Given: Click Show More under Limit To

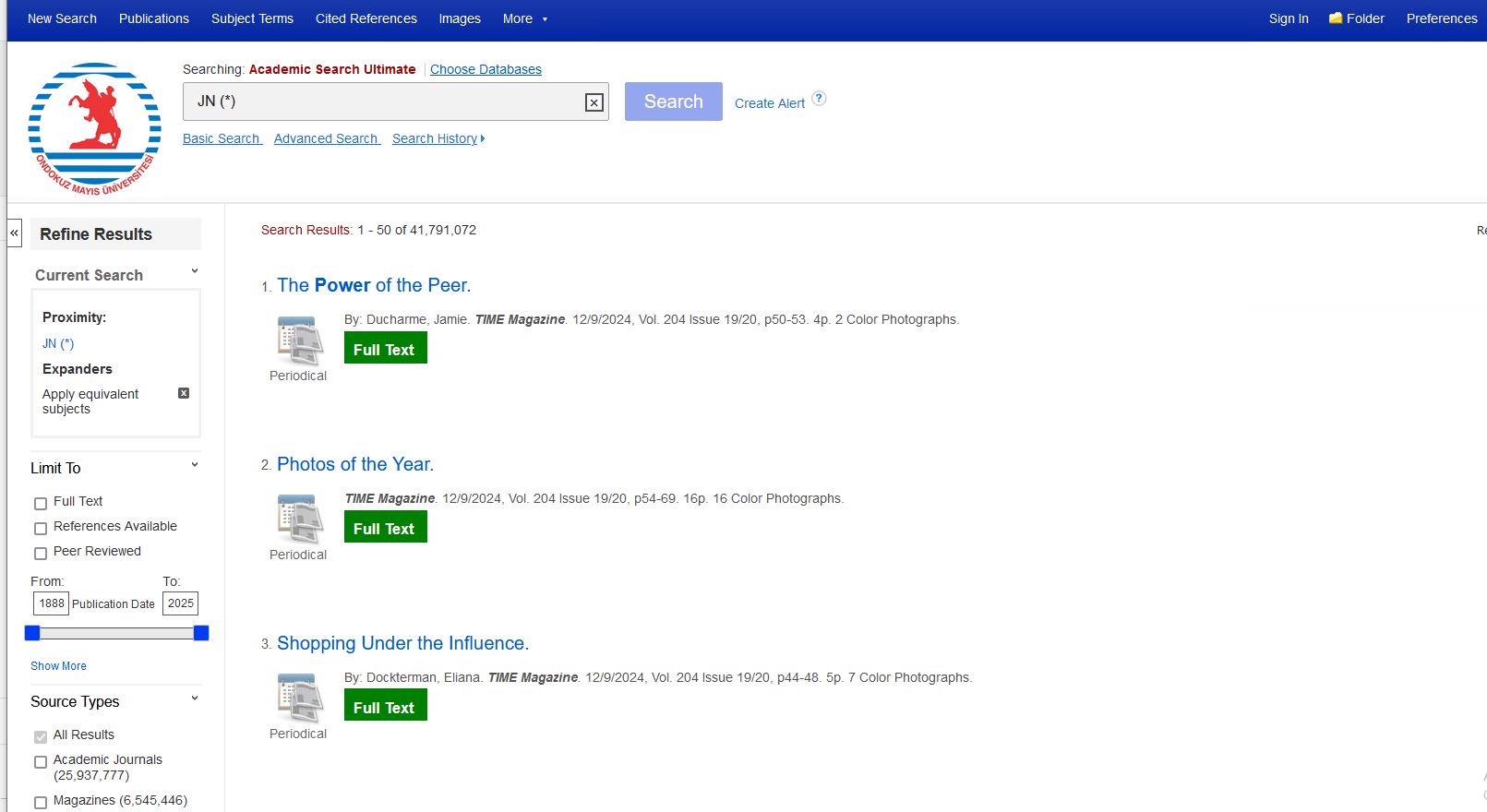Looking at the screenshot, I should [x=58, y=666].
